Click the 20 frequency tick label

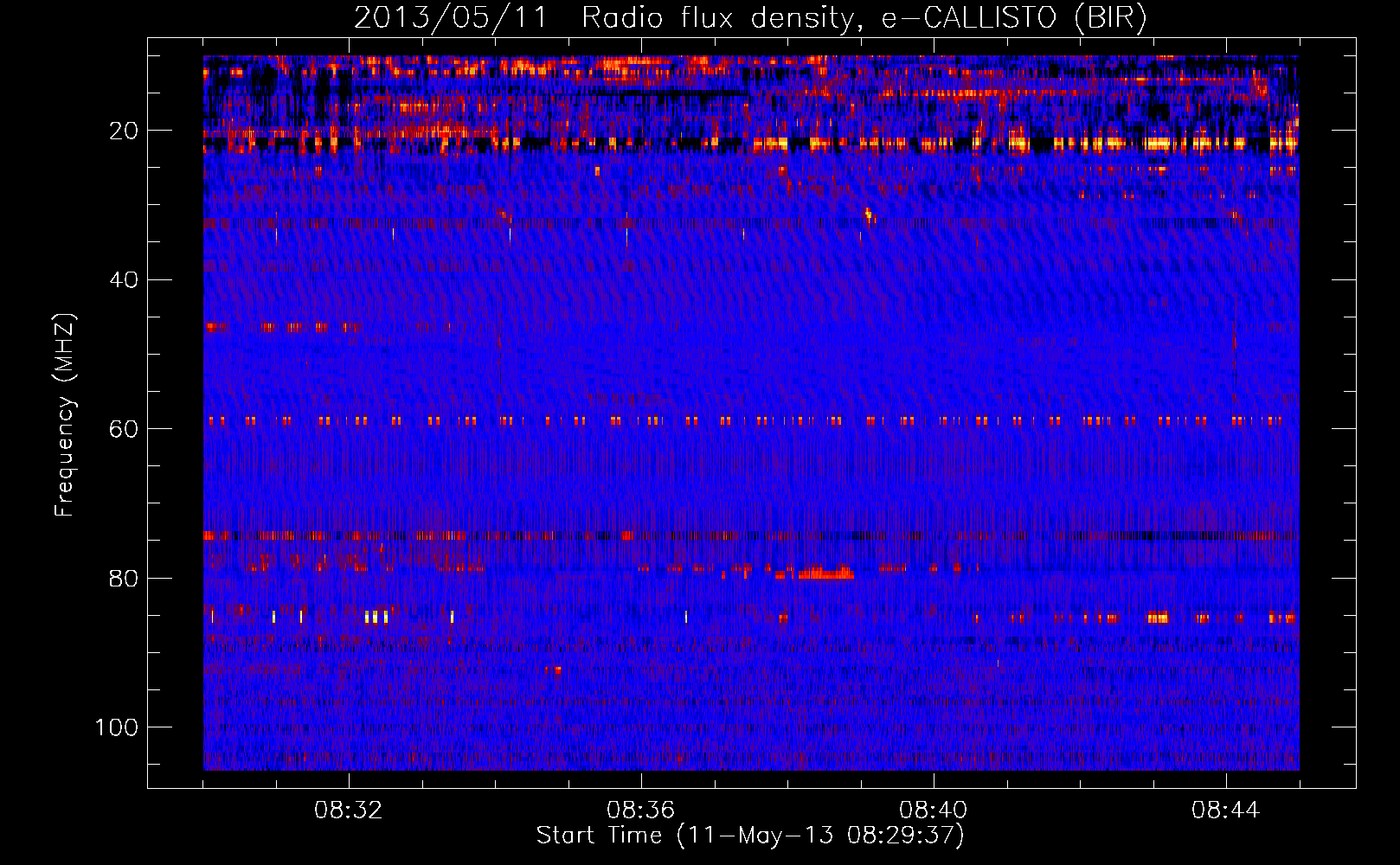click(x=124, y=131)
